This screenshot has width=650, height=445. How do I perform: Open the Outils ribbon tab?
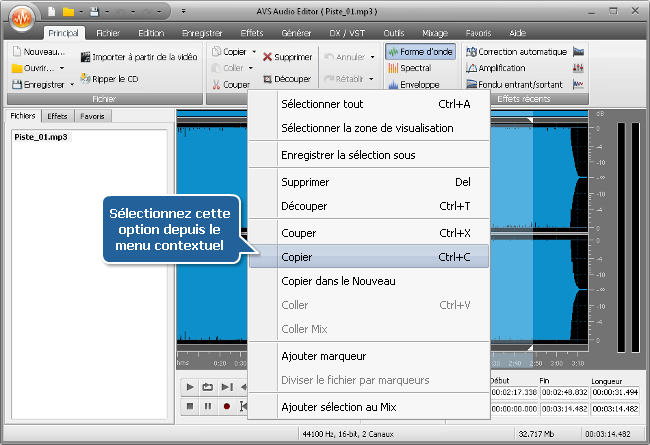pos(393,33)
